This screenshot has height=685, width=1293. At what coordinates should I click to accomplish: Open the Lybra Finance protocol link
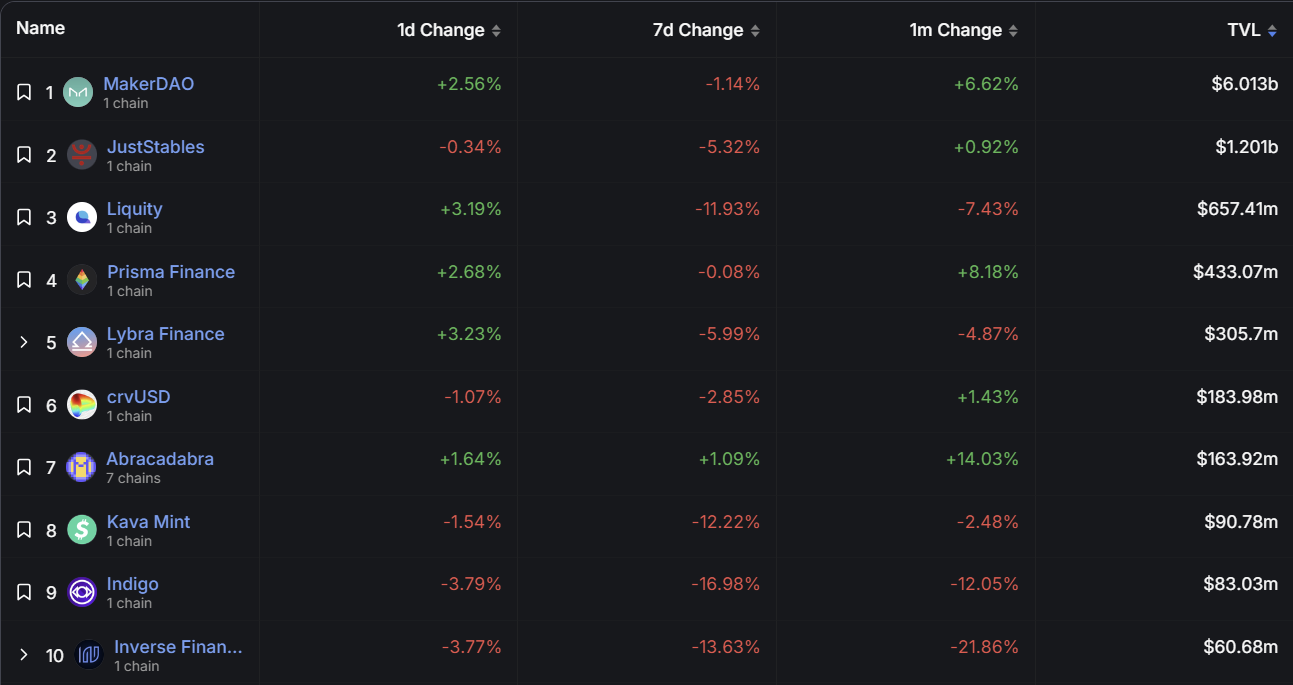(x=165, y=334)
